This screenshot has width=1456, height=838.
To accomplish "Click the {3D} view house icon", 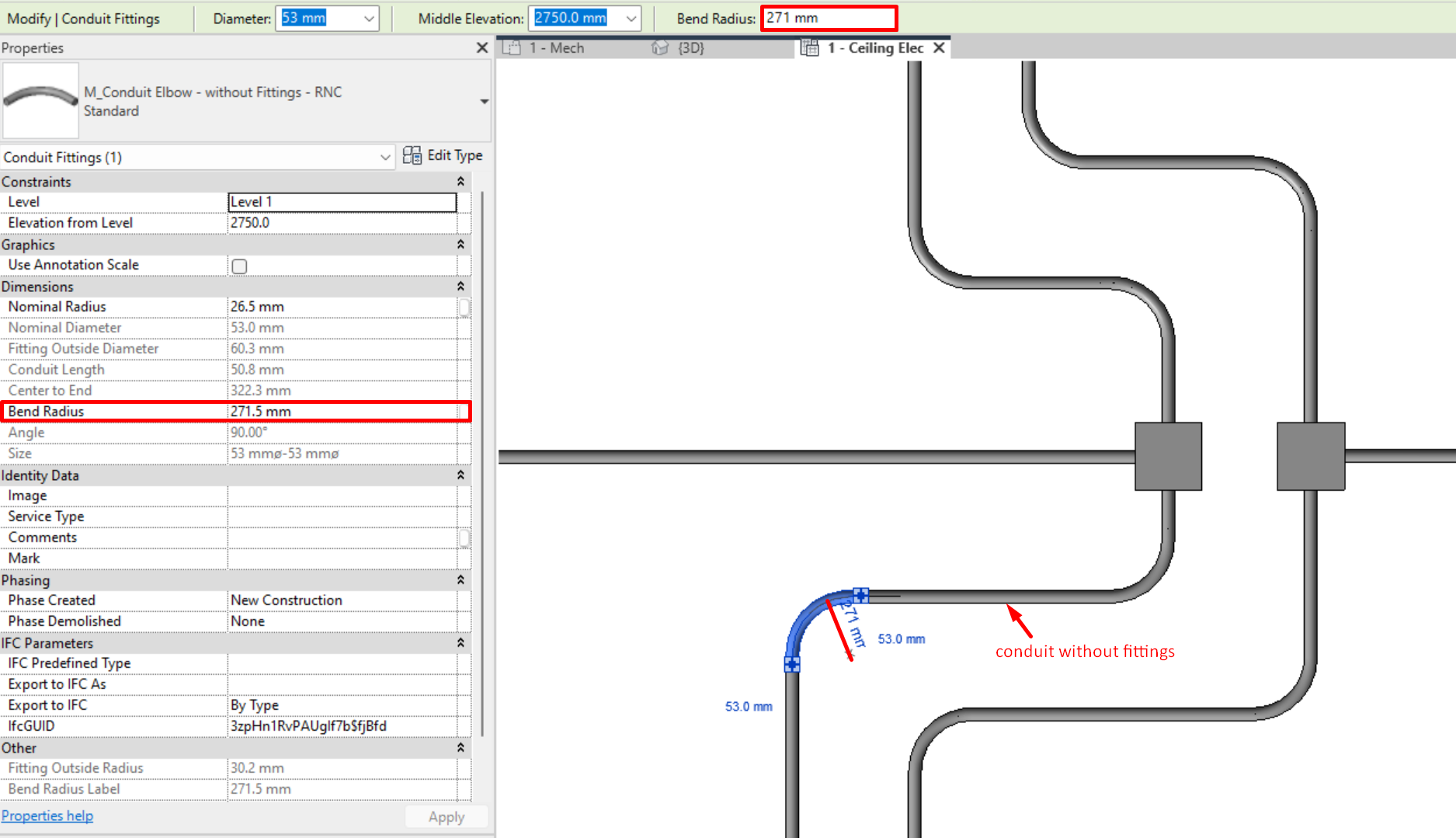I will tap(660, 48).
